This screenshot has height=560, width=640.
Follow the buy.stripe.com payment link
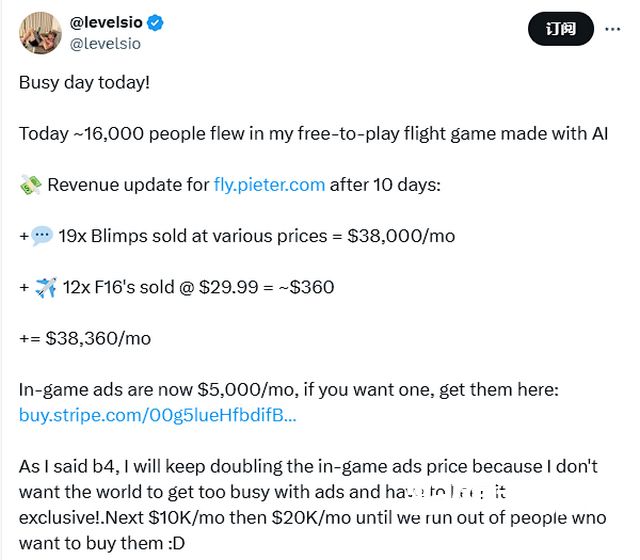pyautogui.click(x=157, y=414)
